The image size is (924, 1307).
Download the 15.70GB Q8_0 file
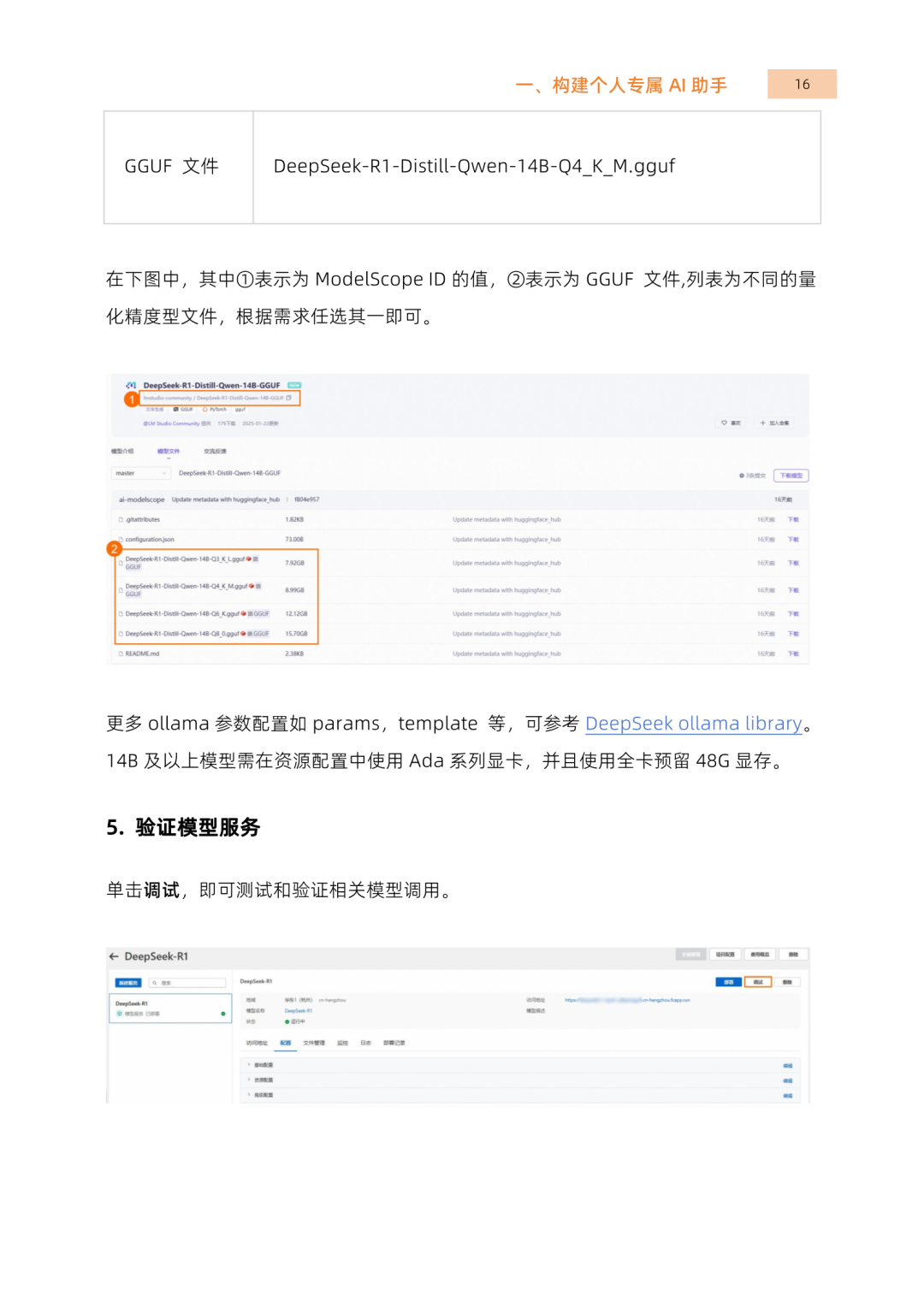(x=793, y=634)
